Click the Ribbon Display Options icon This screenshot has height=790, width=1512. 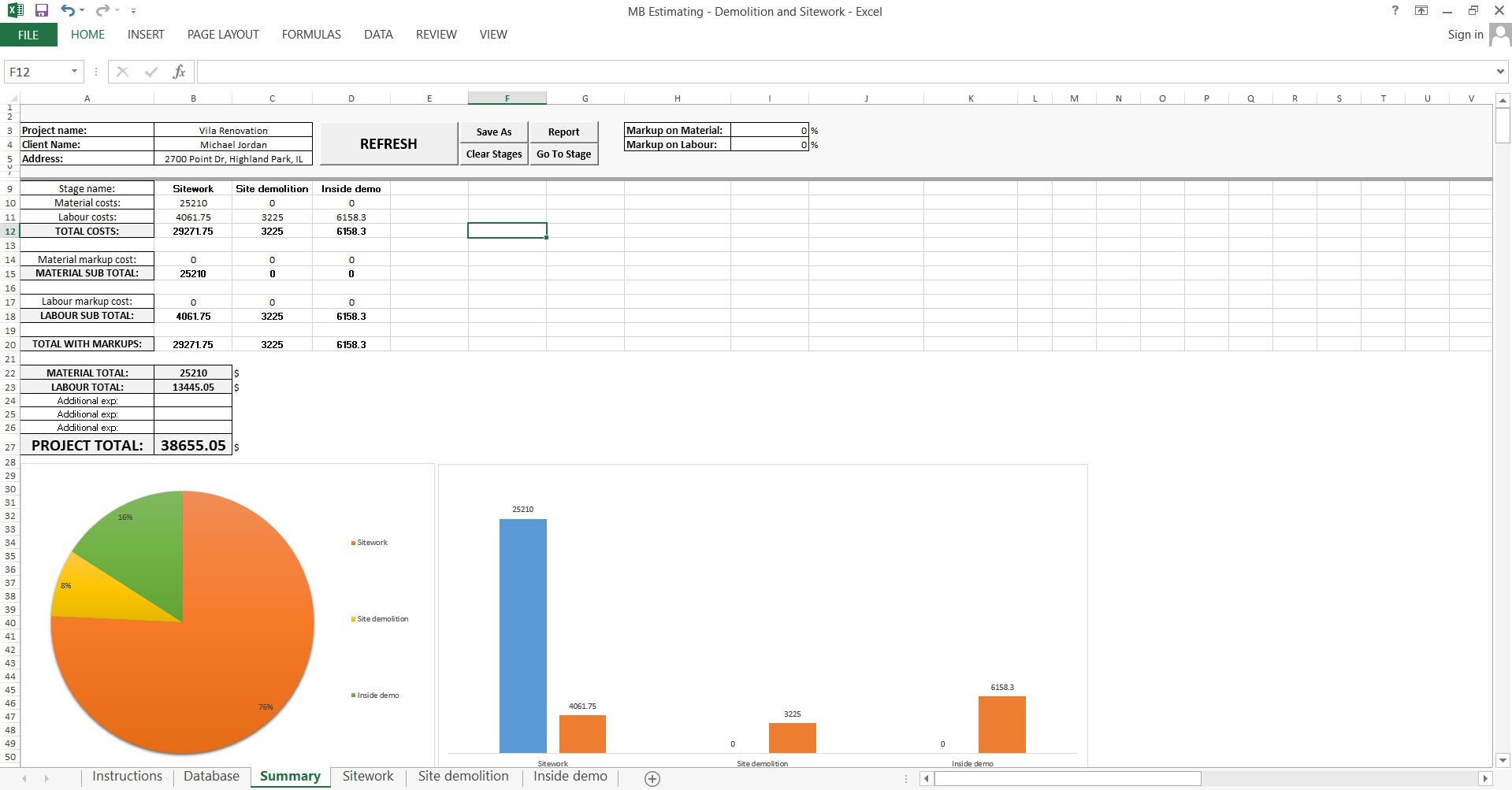pos(1421,11)
